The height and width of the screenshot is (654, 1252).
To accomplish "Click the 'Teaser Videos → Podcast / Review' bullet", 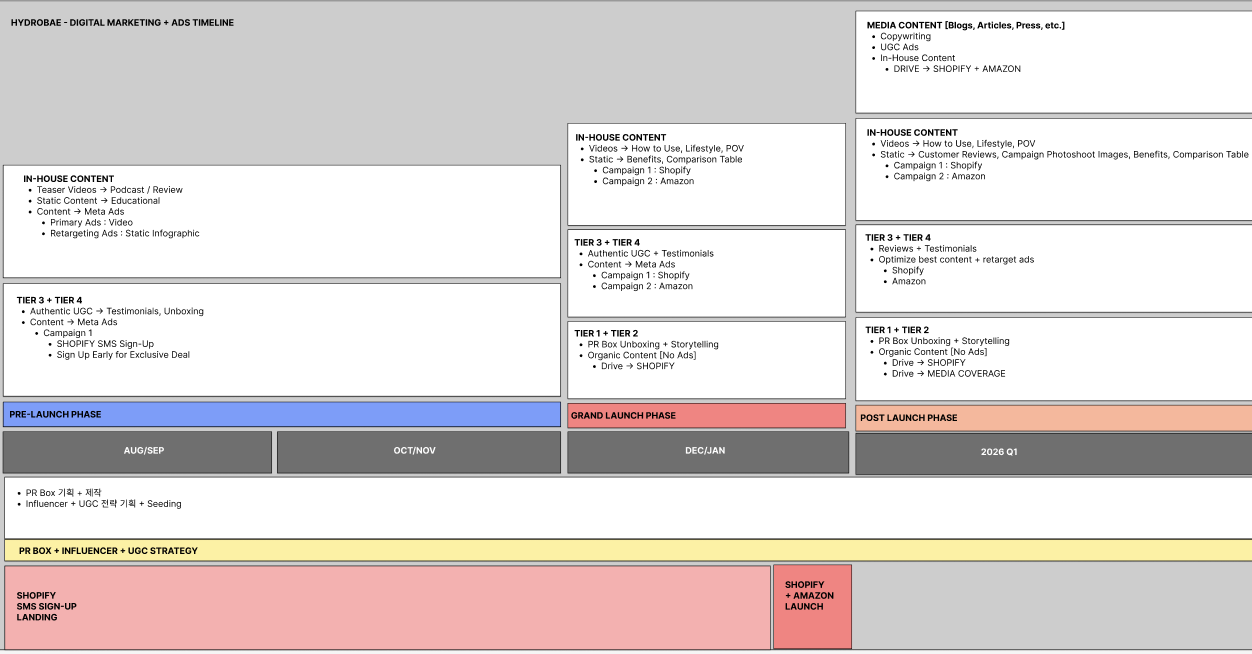I will [x=109, y=190].
